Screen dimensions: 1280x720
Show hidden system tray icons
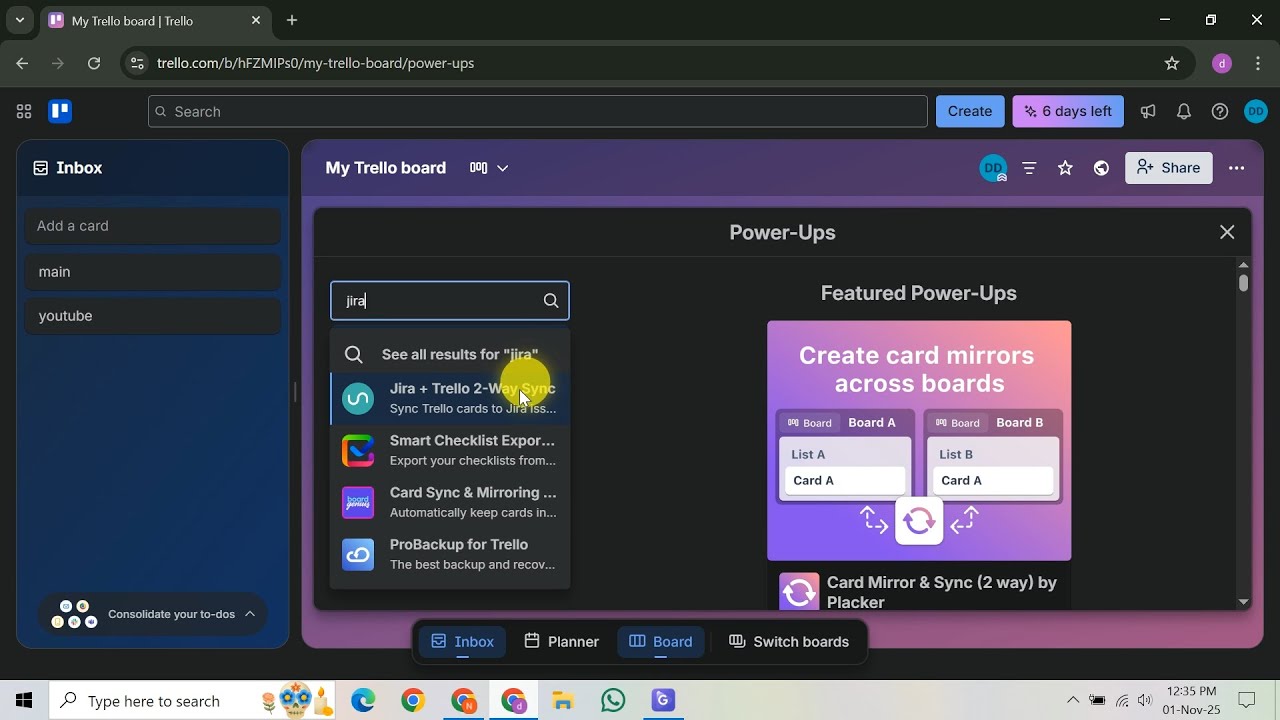click(1073, 701)
